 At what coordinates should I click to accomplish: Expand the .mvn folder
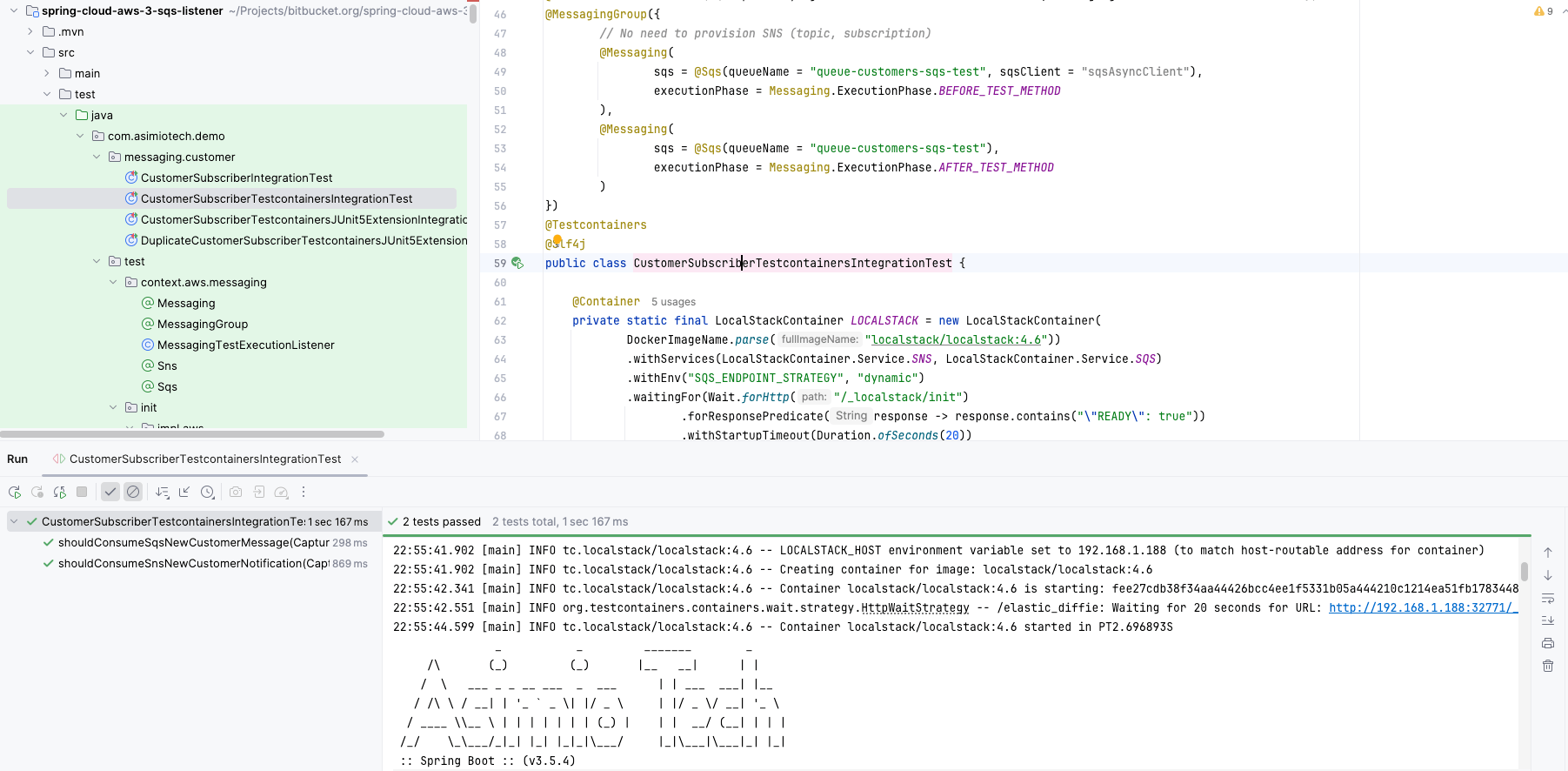pyautogui.click(x=30, y=32)
